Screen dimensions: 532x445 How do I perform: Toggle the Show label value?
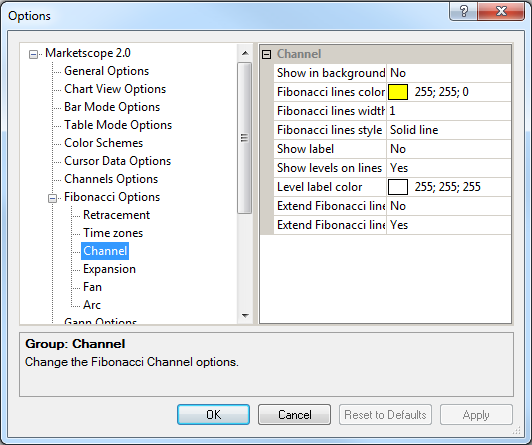[449, 149]
